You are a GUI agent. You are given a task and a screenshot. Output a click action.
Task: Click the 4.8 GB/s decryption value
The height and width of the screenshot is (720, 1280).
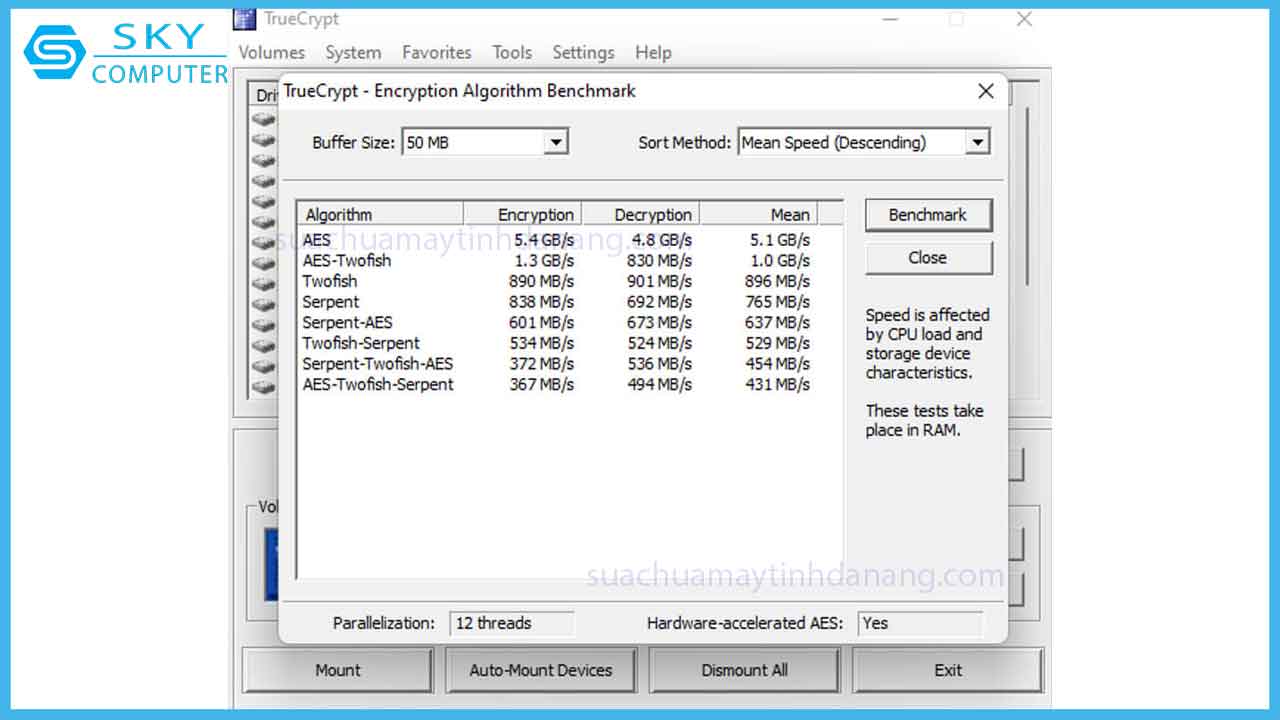(x=662, y=240)
